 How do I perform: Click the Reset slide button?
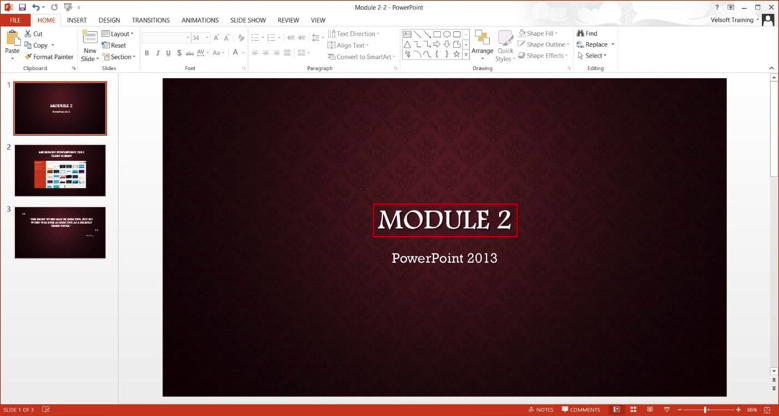(x=114, y=45)
